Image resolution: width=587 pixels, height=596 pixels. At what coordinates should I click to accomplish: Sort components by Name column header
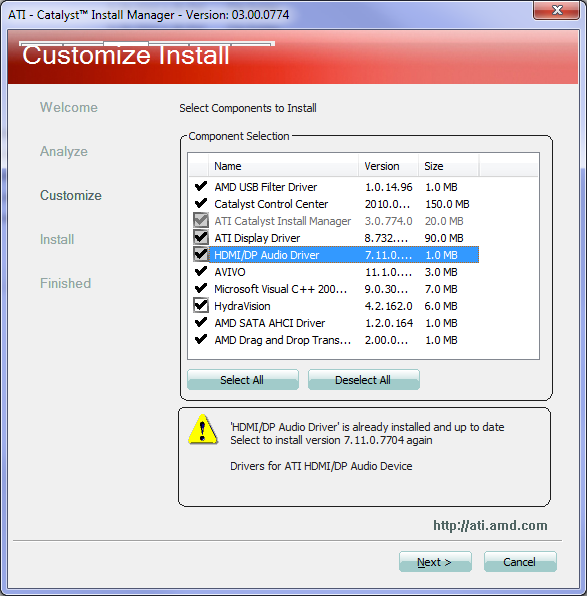[283, 166]
